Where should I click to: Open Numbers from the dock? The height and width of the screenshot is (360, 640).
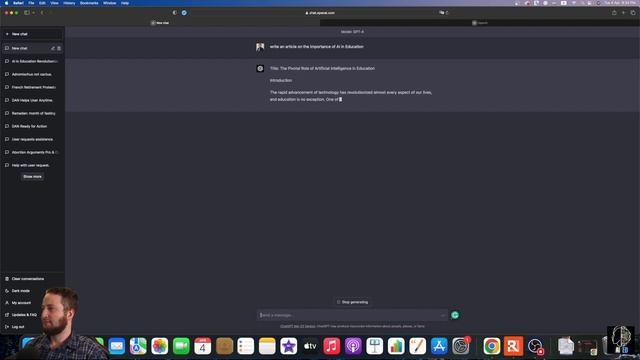click(x=396, y=346)
